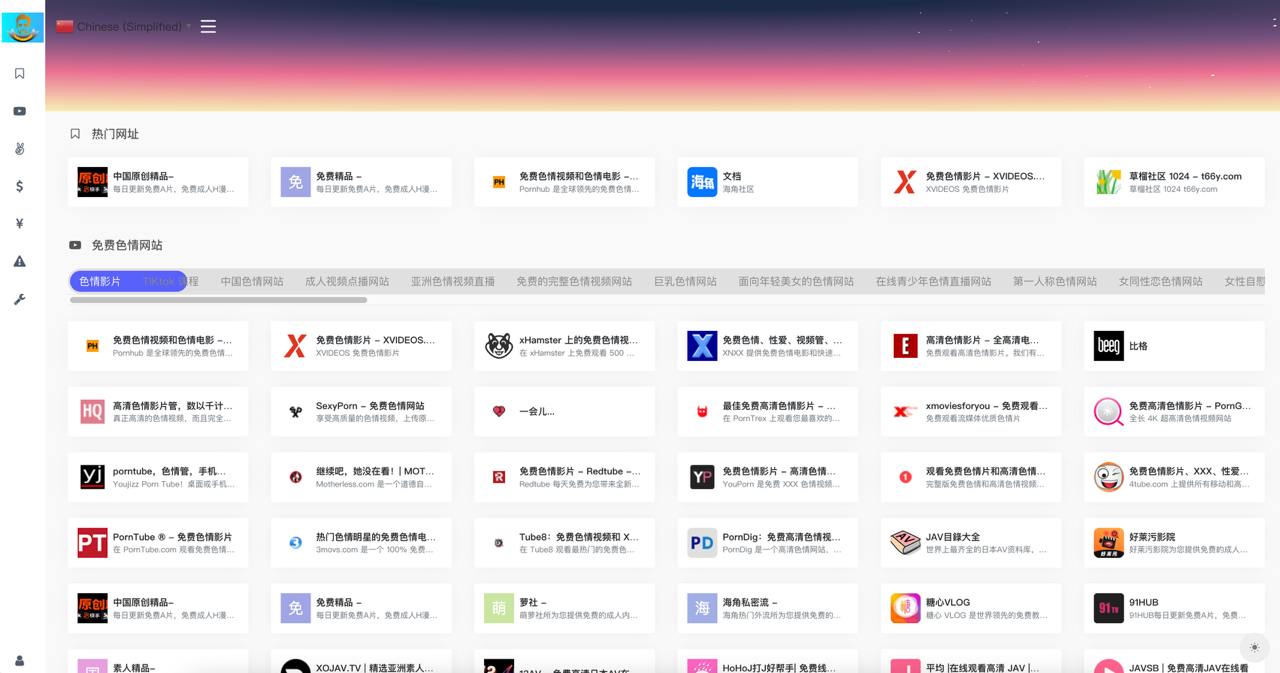Click the 免费色情网站 section heading
1280x673 pixels.
[x=127, y=245]
